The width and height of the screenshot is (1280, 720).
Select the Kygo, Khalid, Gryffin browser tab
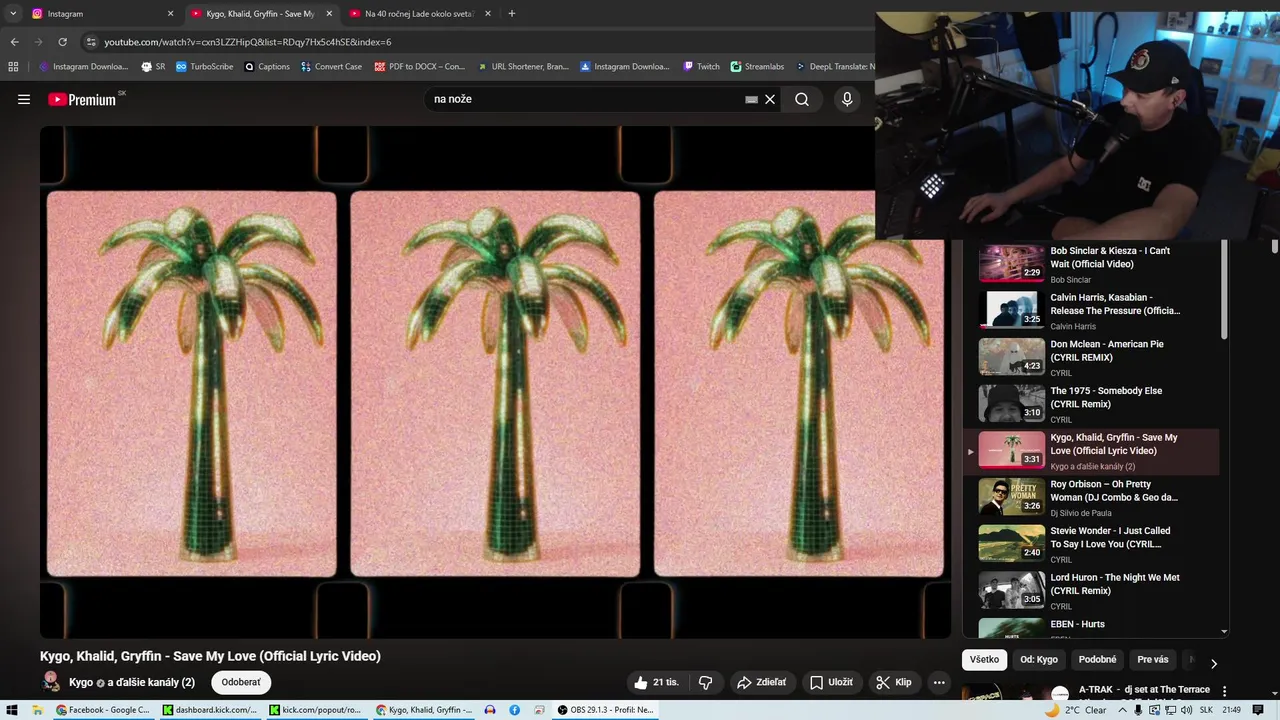coord(260,14)
